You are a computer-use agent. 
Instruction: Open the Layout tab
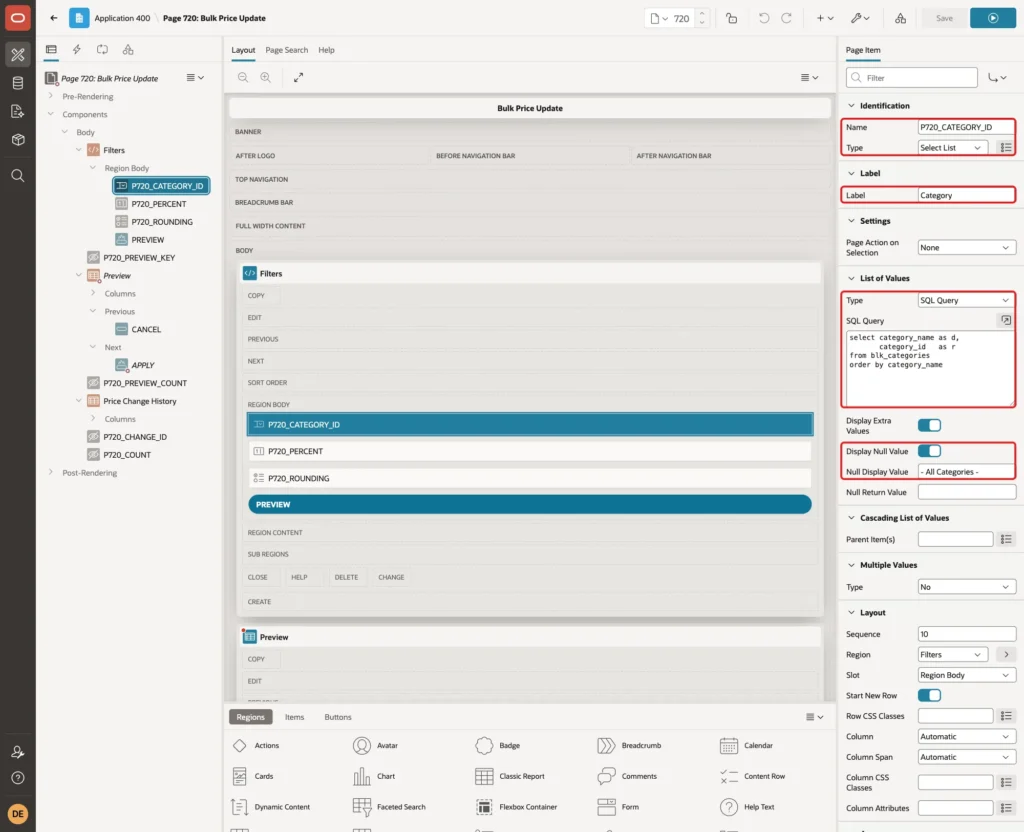(x=243, y=50)
